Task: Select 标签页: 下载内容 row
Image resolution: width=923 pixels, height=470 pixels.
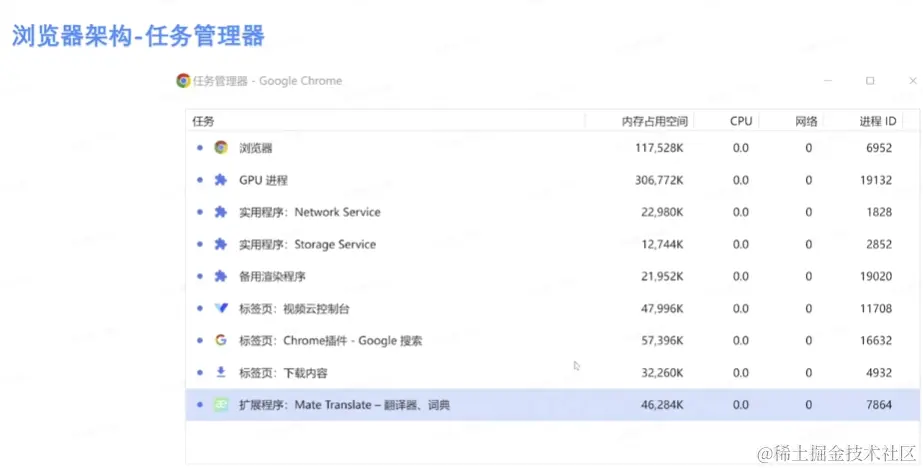Action: [552, 372]
